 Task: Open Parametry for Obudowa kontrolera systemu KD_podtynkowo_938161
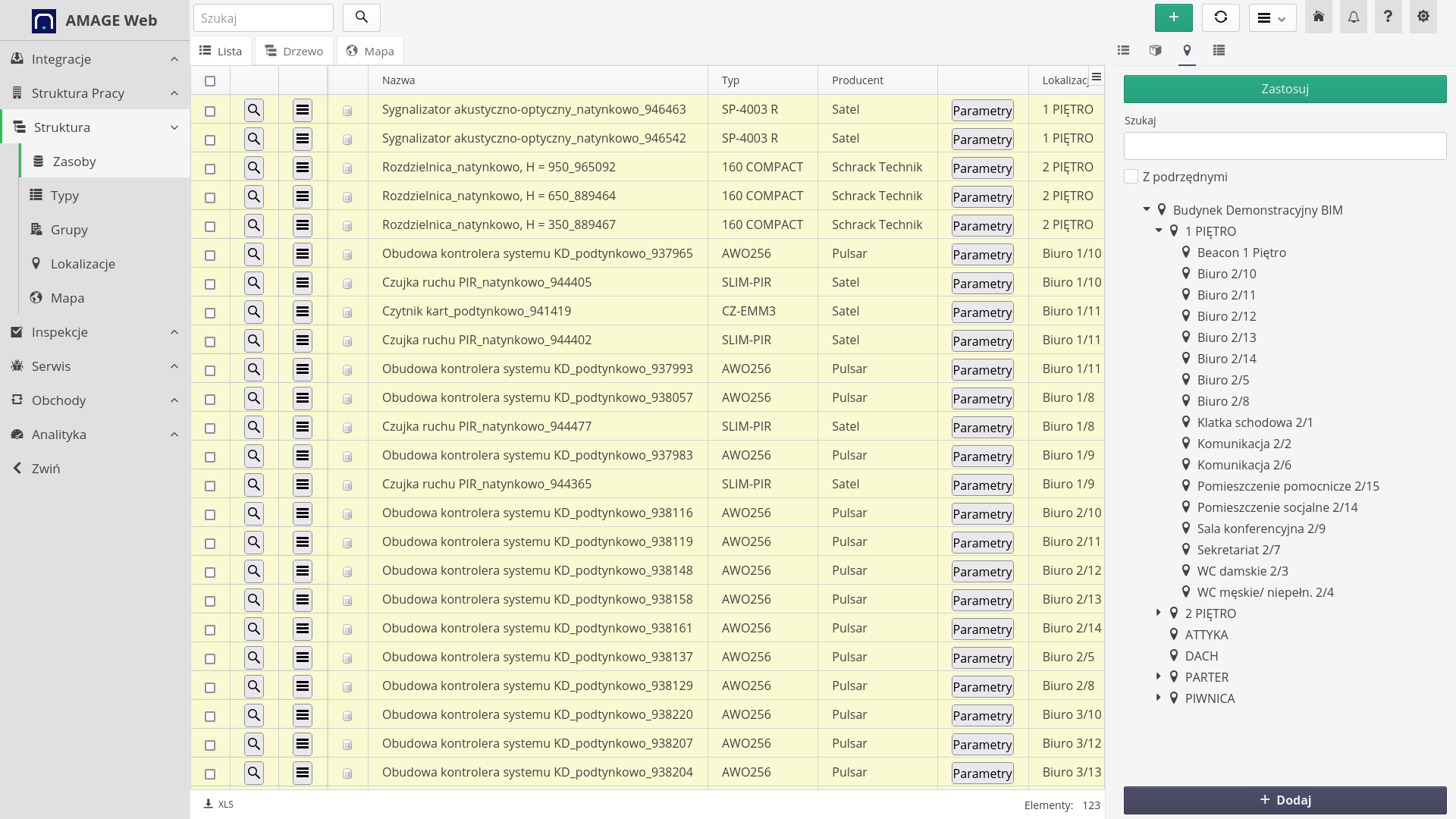[983, 629]
